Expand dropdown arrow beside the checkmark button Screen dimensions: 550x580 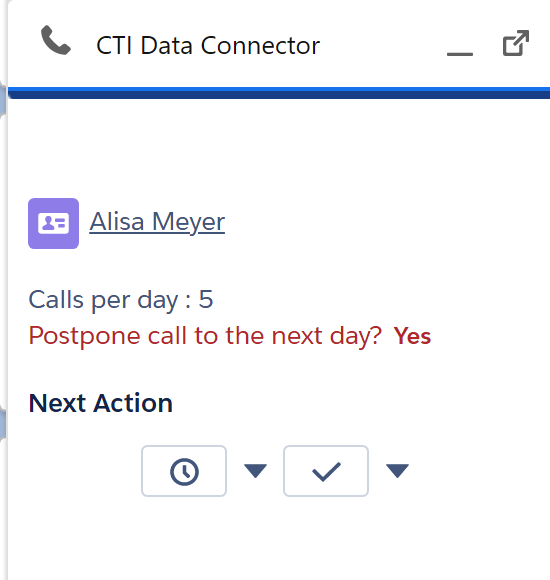[397, 471]
